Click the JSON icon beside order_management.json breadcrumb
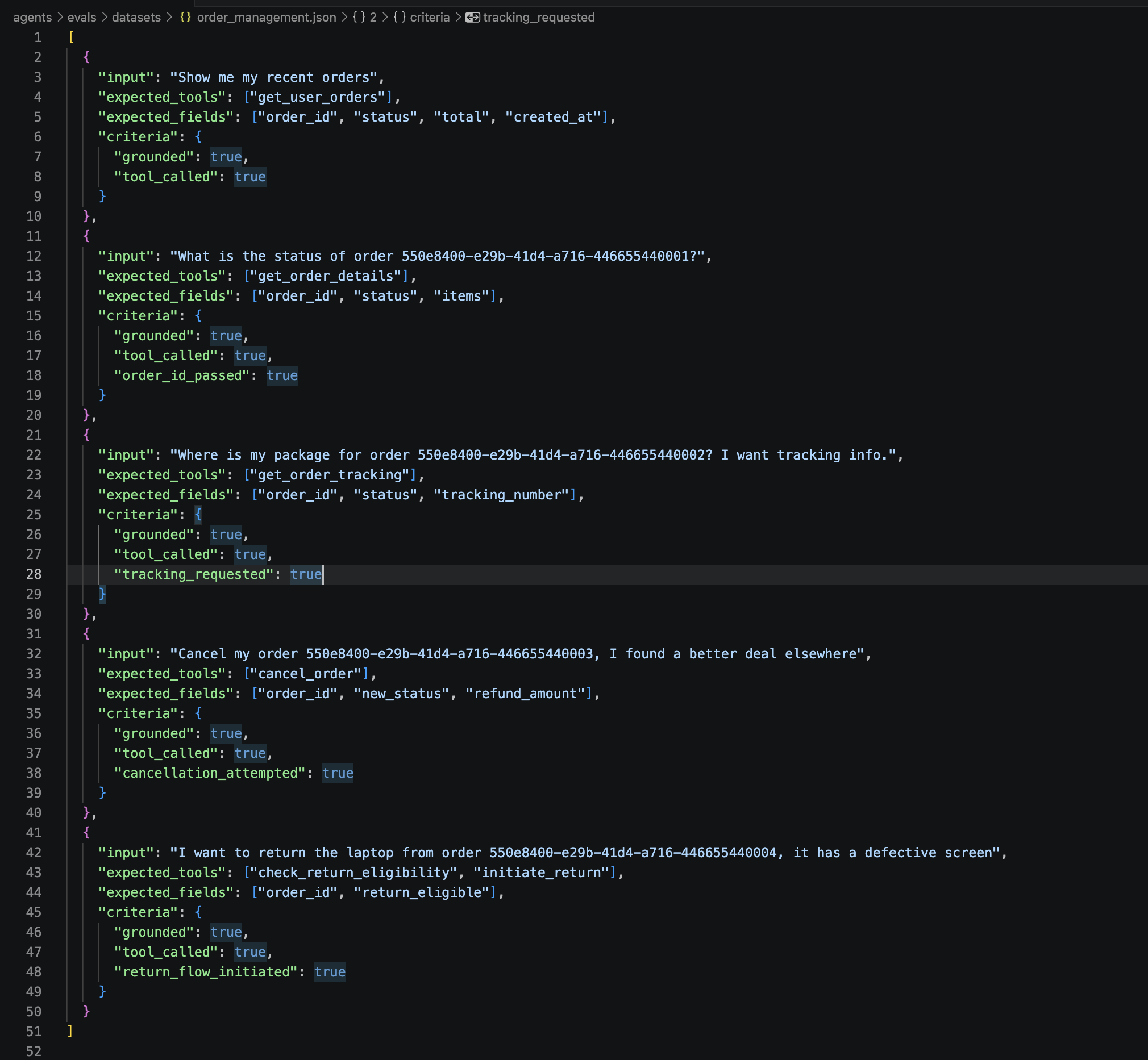Viewport: 1148px width, 1060px height. (185, 17)
